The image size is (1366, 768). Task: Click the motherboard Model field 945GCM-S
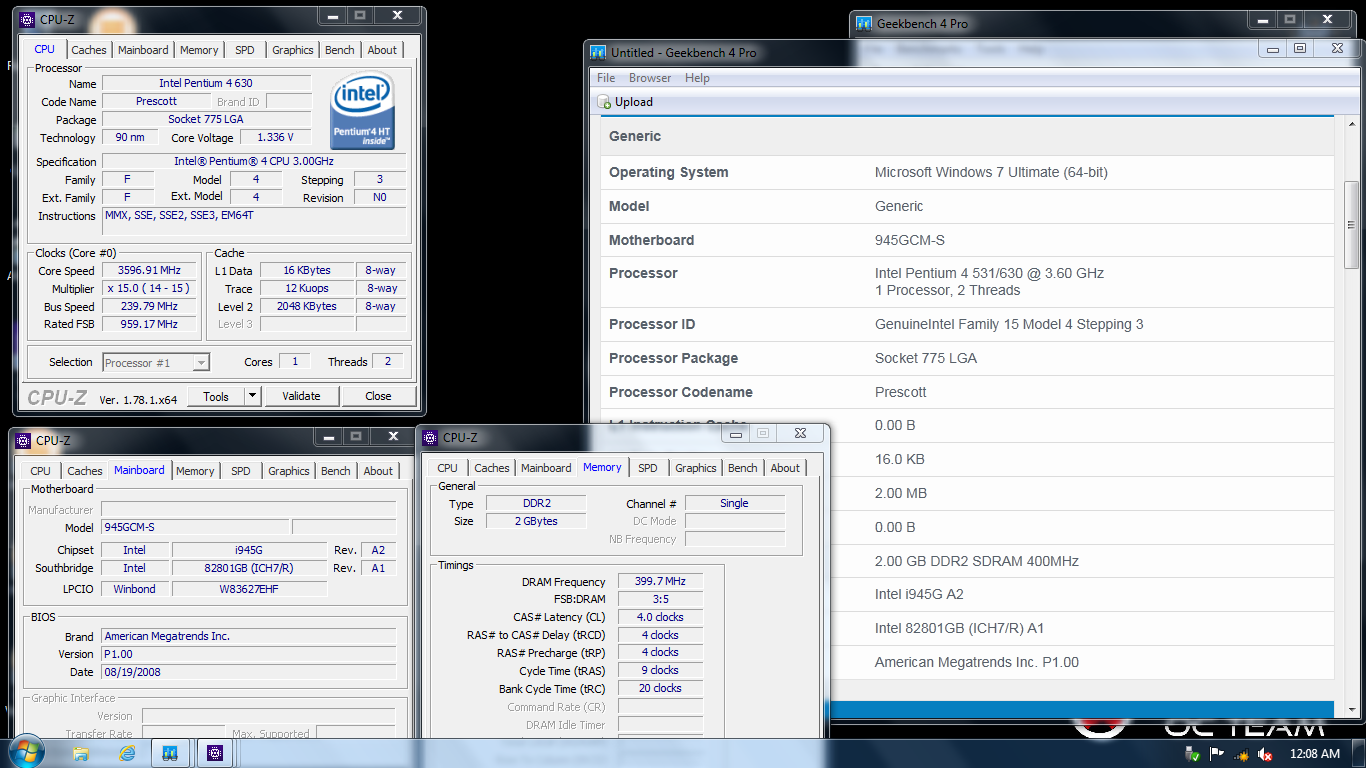(x=195, y=527)
